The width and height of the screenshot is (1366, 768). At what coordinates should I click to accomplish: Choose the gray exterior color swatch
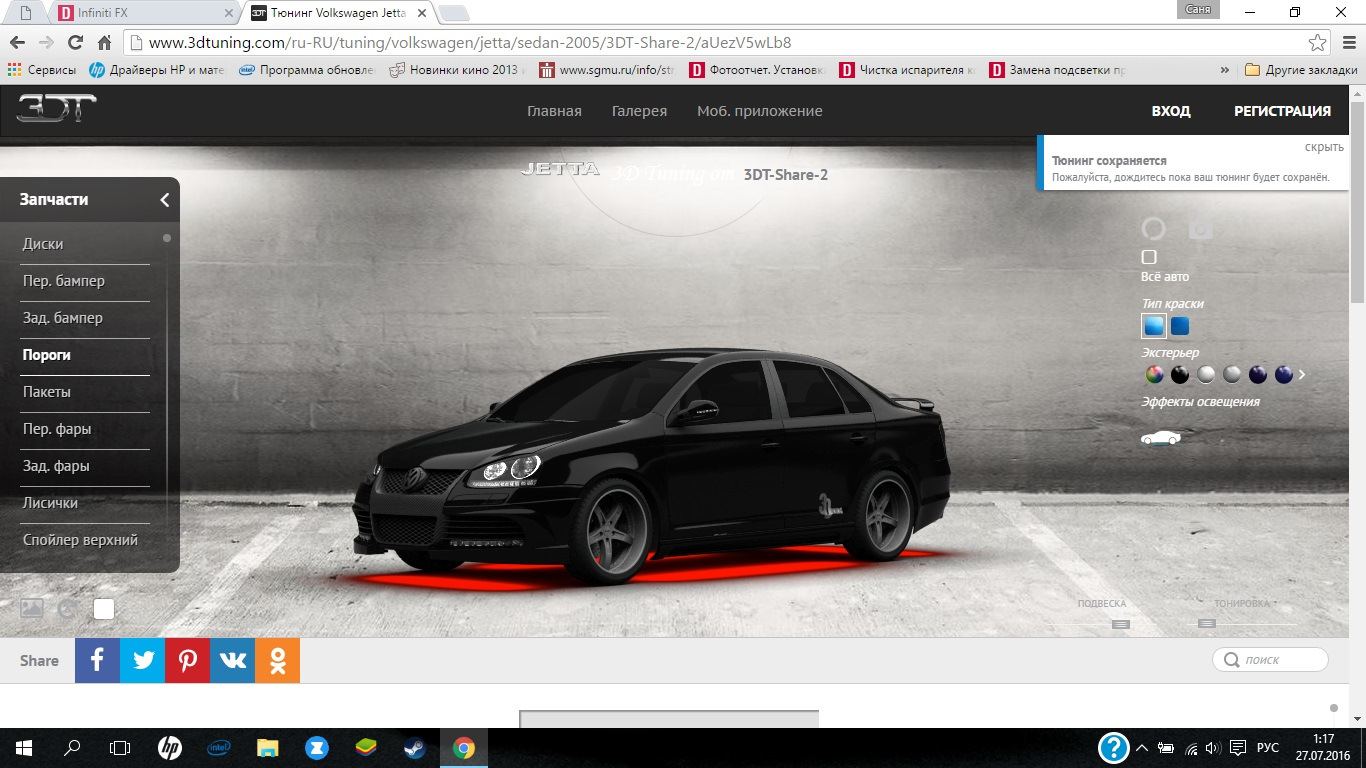click(1232, 375)
